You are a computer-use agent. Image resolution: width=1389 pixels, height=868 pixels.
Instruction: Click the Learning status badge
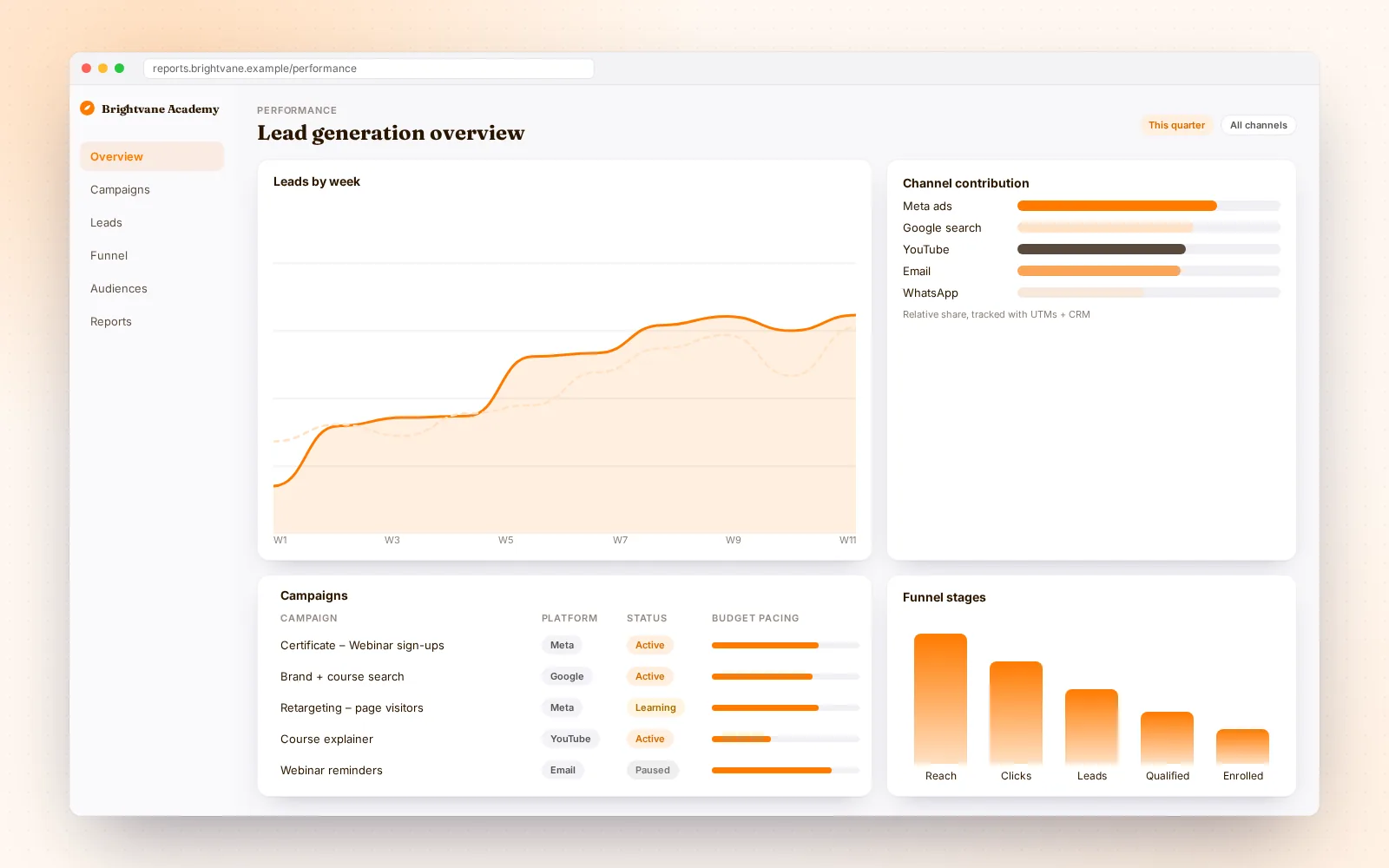coord(655,707)
